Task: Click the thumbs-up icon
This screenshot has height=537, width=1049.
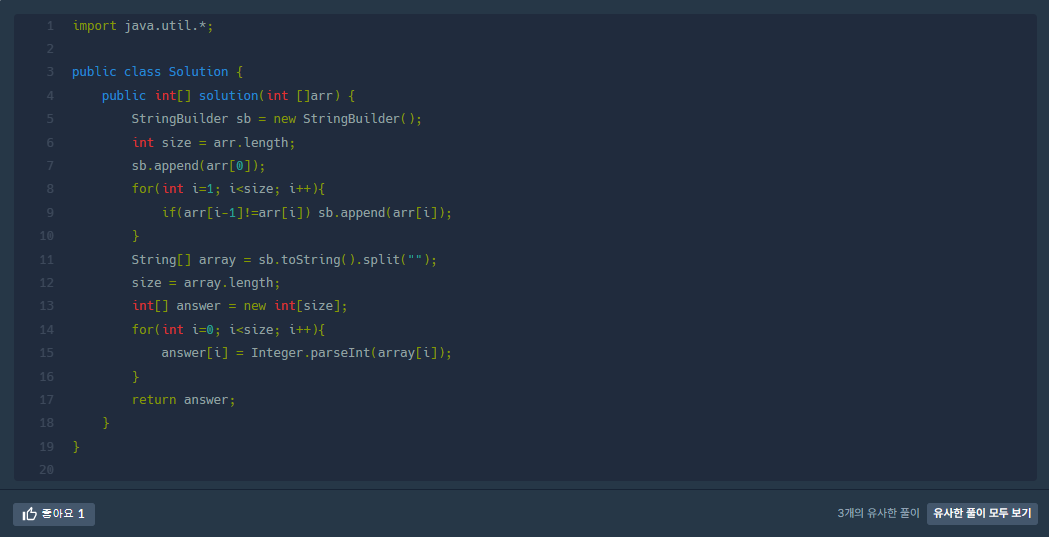Action: pos(29,514)
